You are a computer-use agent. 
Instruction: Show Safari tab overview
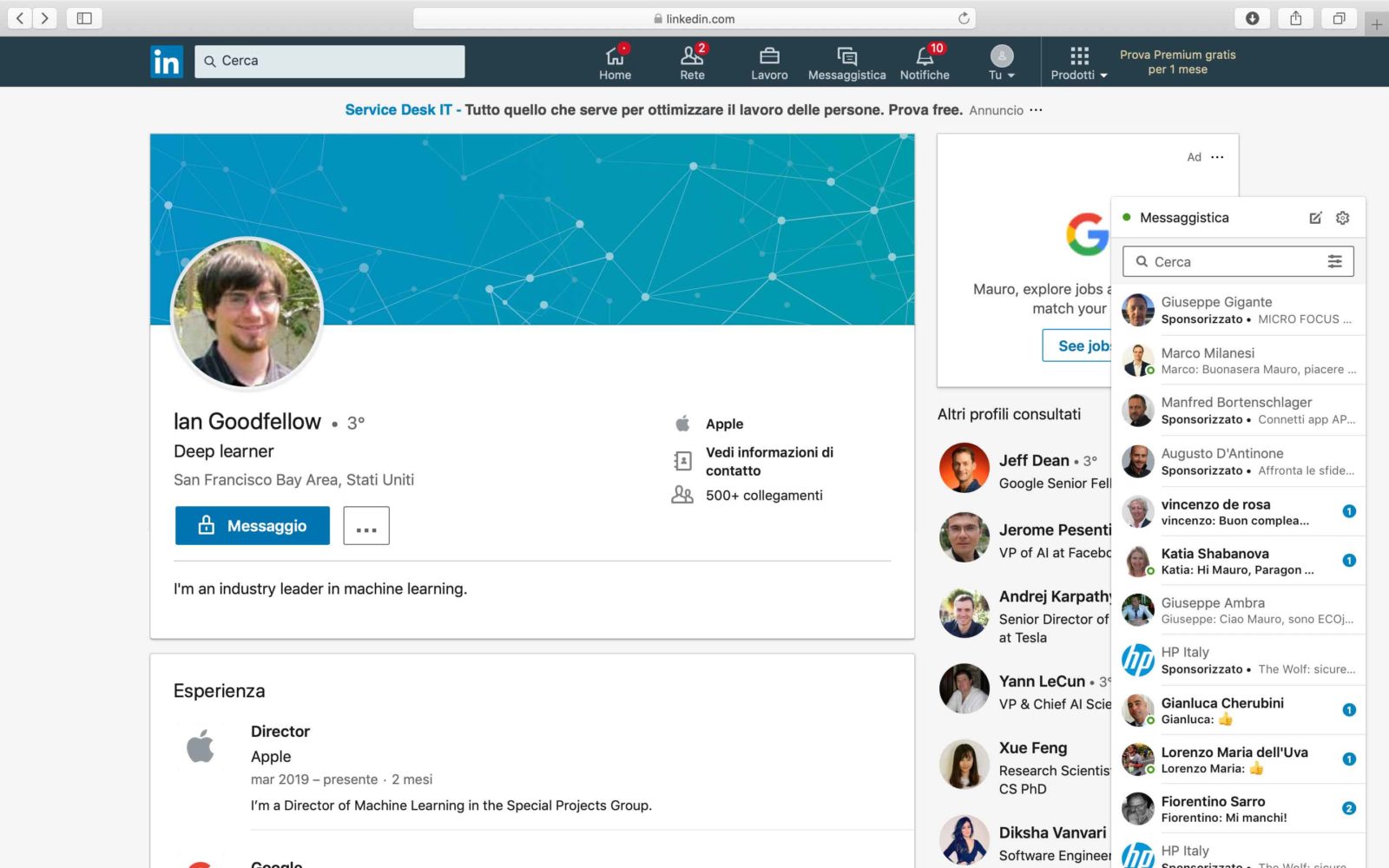[x=1339, y=18]
